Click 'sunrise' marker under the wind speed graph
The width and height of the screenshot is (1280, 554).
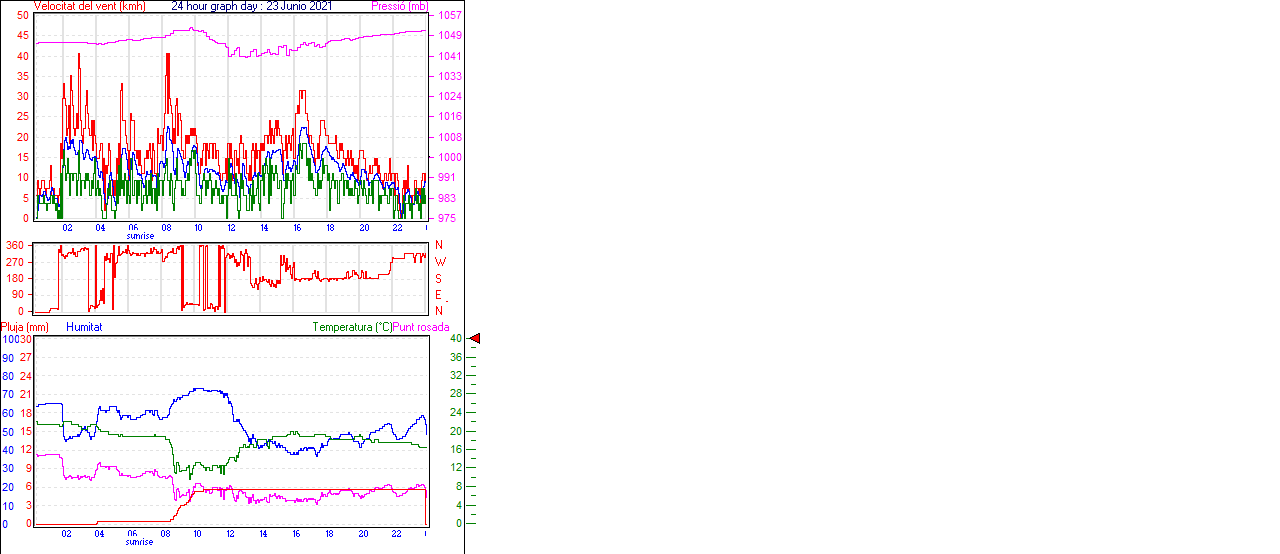click(x=140, y=236)
